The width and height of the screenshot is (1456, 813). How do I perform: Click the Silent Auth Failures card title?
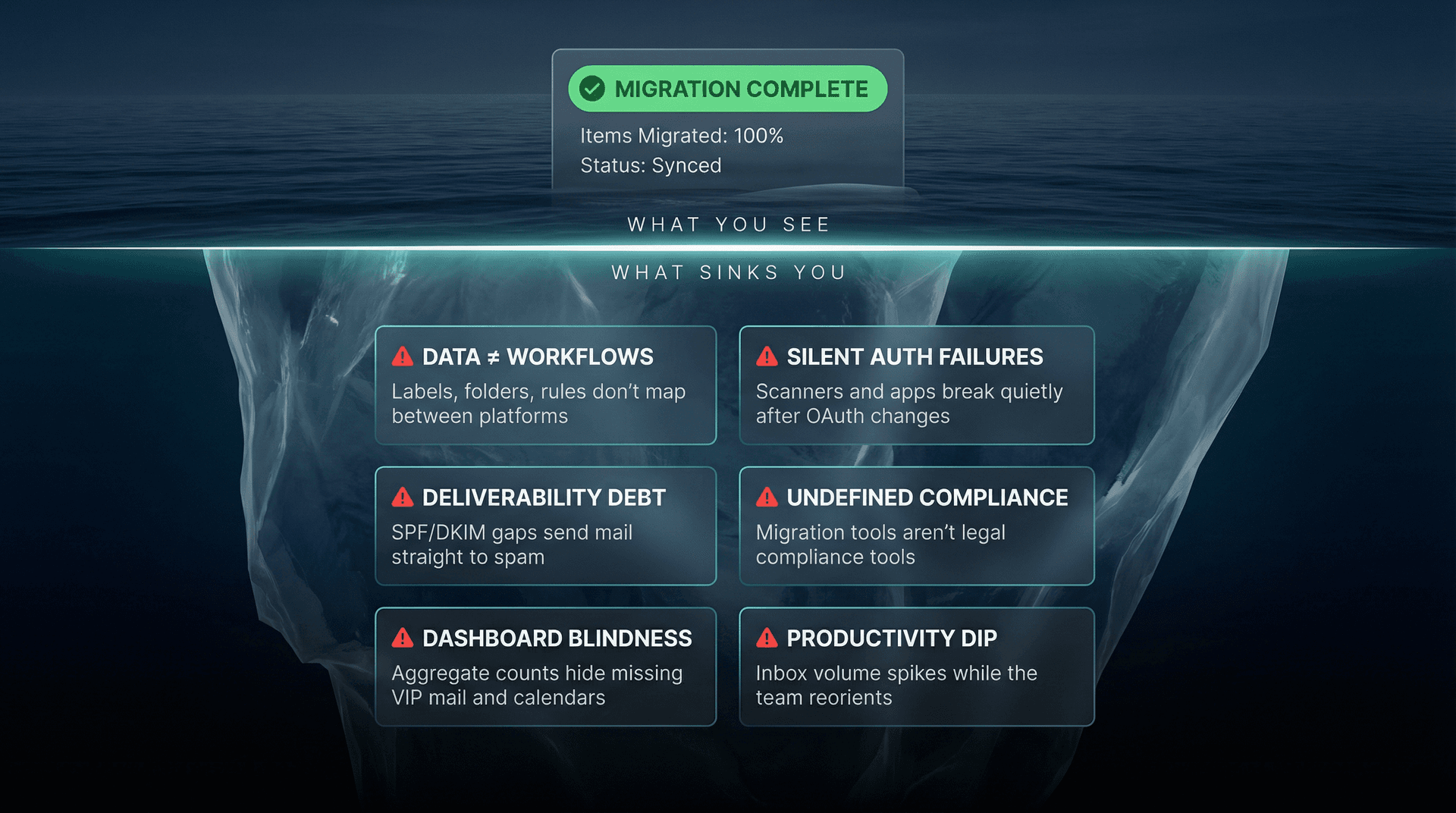[x=914, y=356]
